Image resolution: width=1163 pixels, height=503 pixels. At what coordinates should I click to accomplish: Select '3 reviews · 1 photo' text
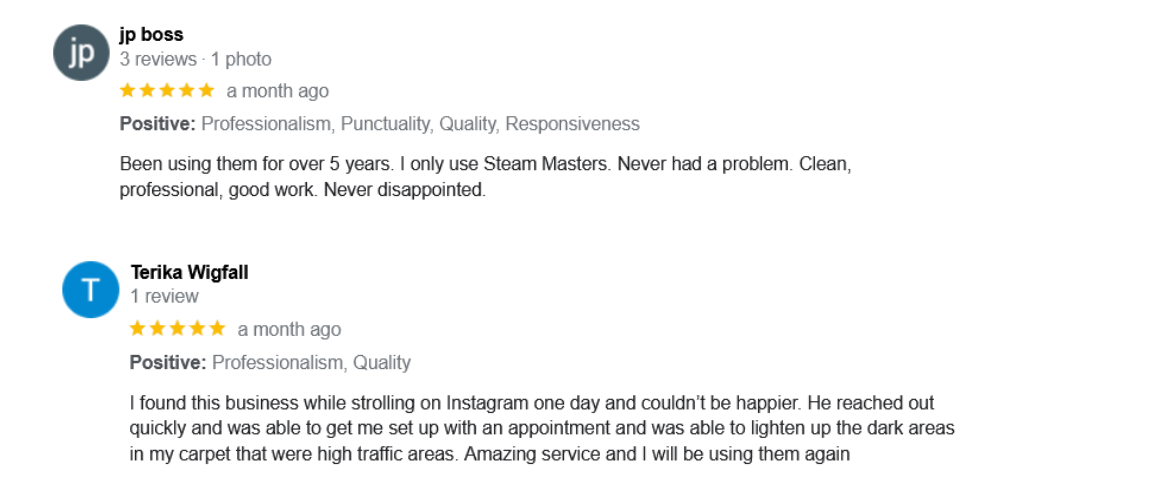tap(195, 59)
